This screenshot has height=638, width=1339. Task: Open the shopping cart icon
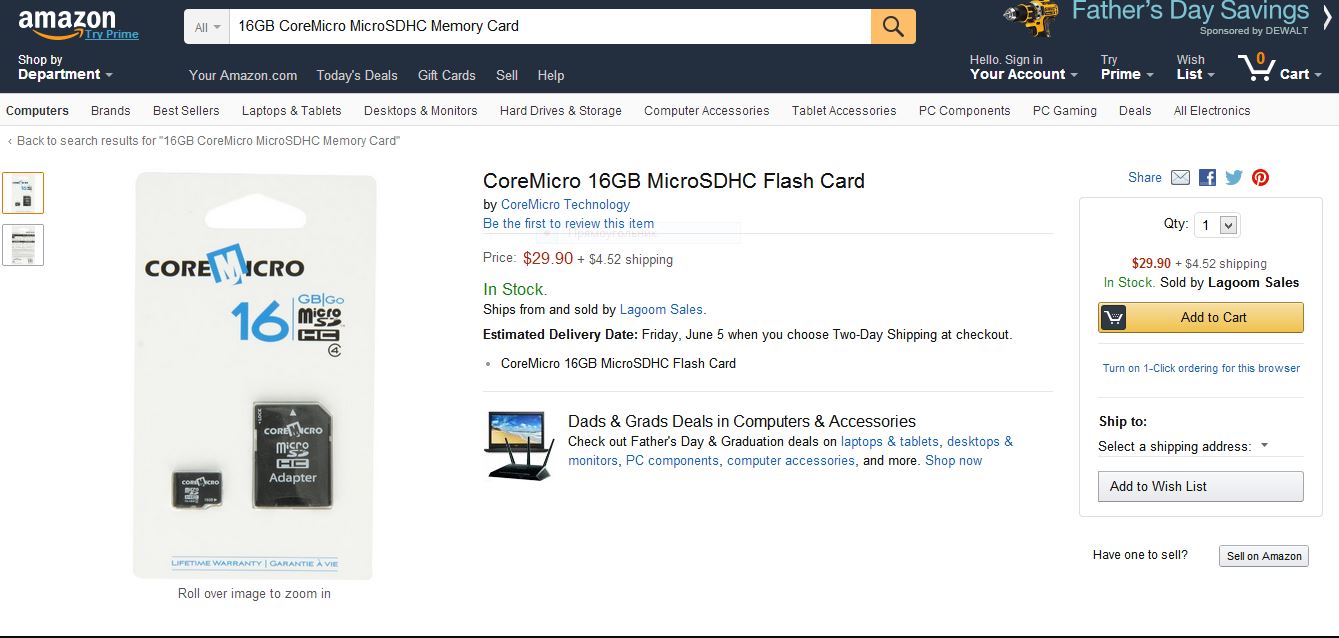(x=1256, y=68)
